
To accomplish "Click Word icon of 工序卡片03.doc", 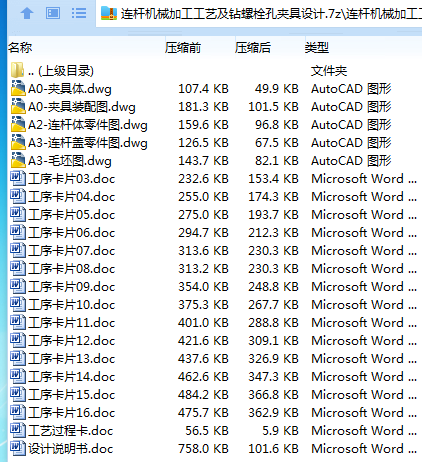I will coord(18,178).
